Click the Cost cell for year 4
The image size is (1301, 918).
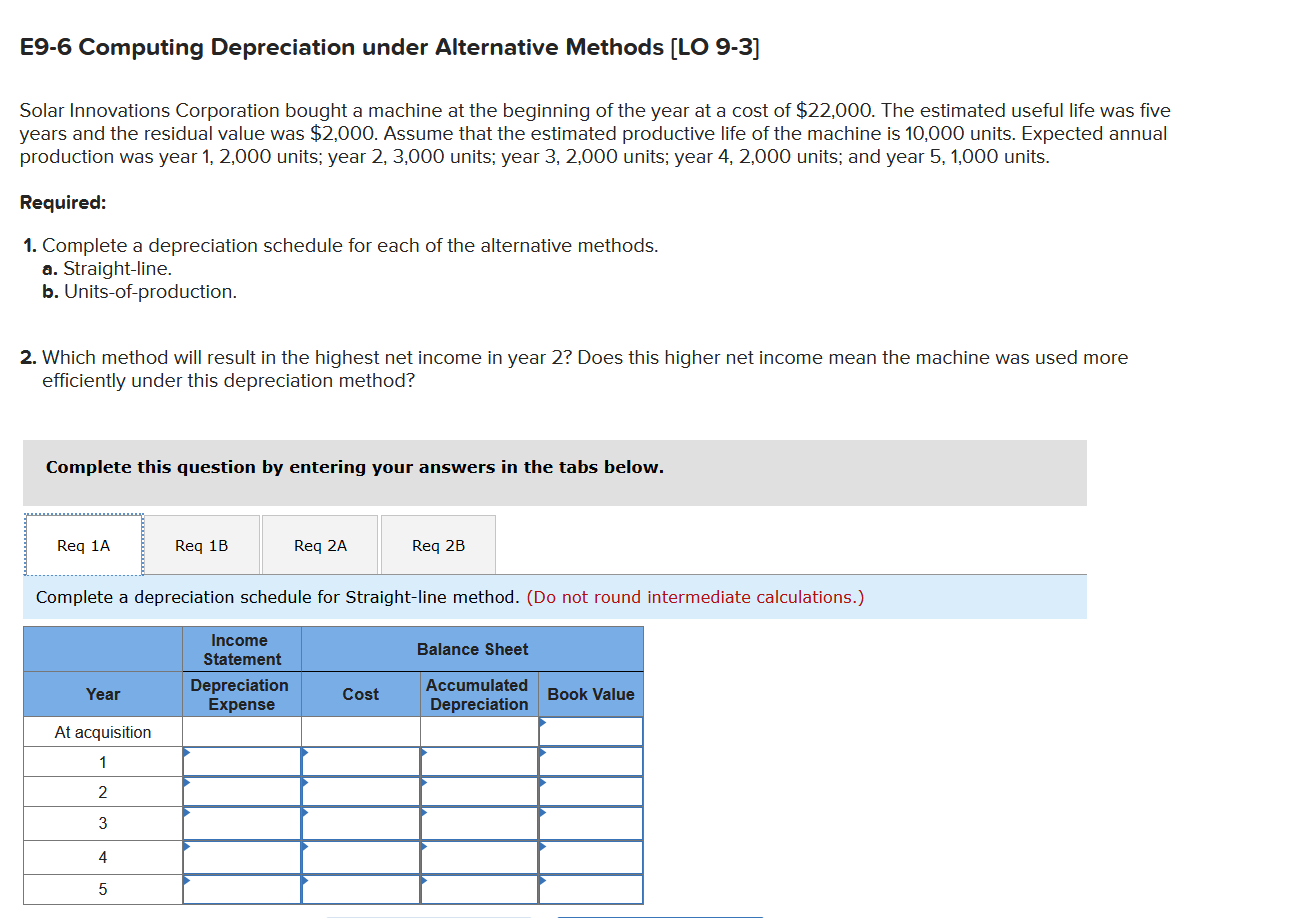361,856
